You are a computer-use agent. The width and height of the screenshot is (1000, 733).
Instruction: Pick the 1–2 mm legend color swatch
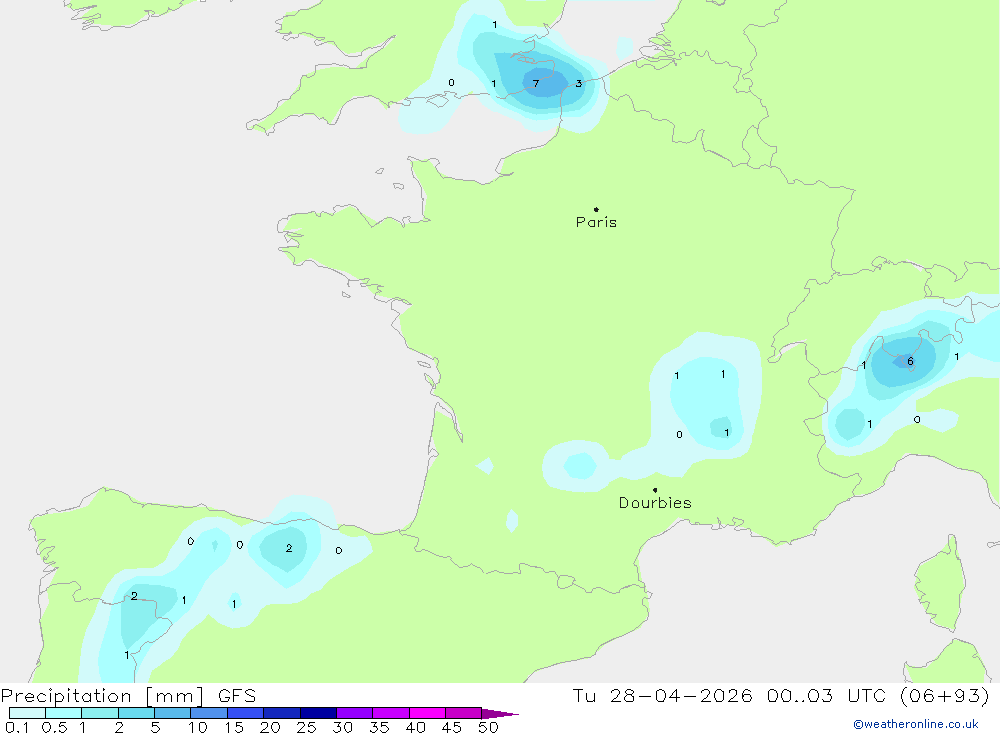(100, 713)
